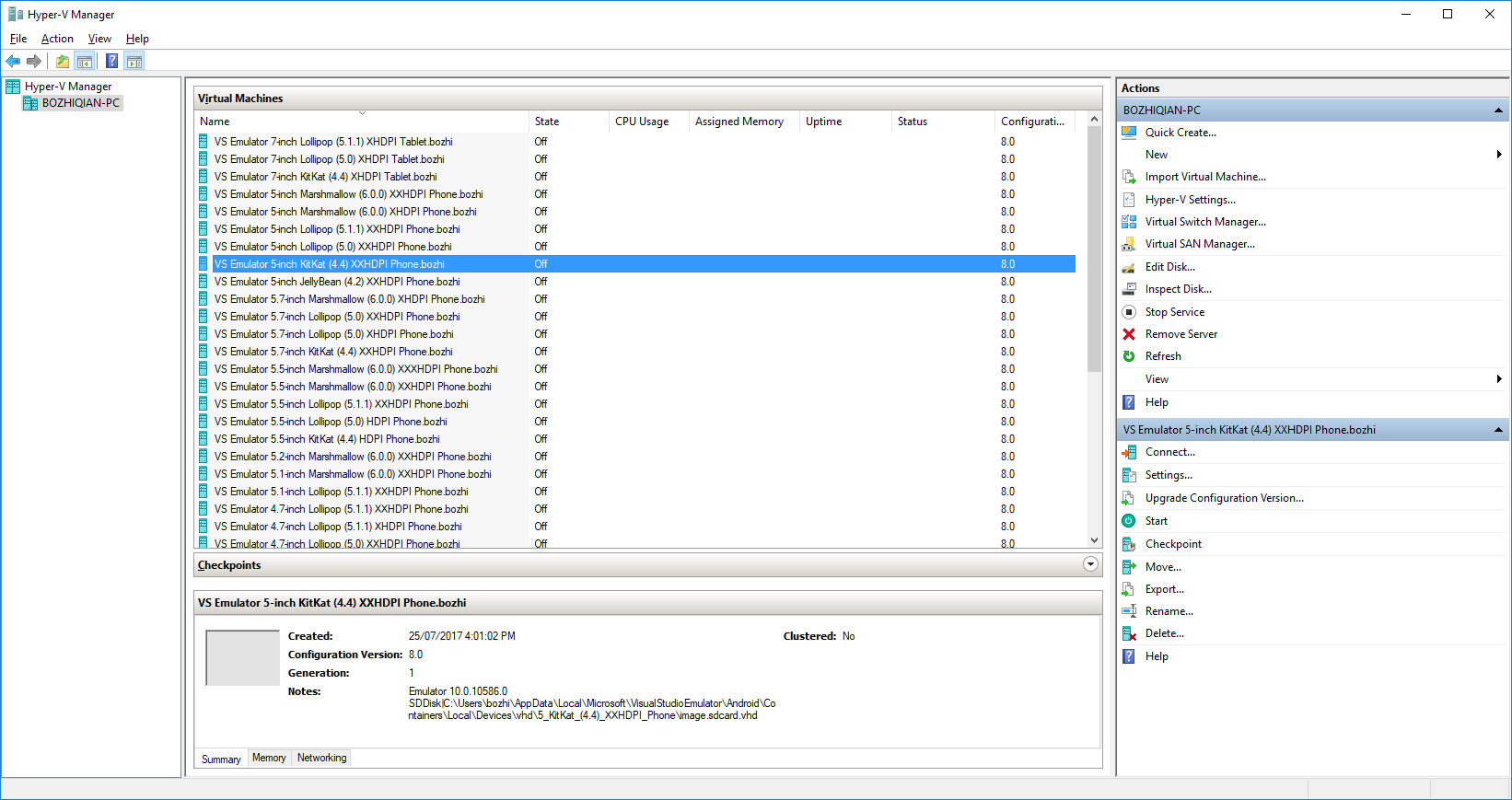Screen dimensions: 1512x800
Task: Click the Move icon in VM actions
Action: (1129, 567)
